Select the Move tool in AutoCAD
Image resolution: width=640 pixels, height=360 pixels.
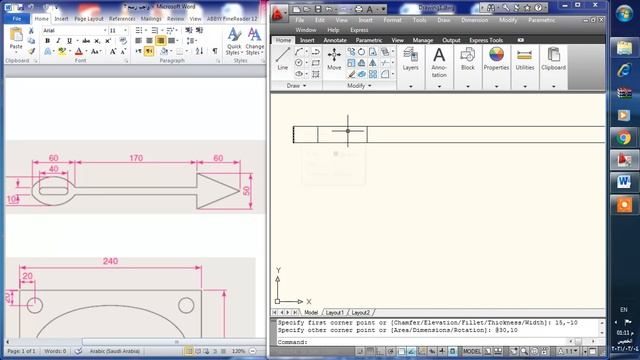(x=334, y=59)
